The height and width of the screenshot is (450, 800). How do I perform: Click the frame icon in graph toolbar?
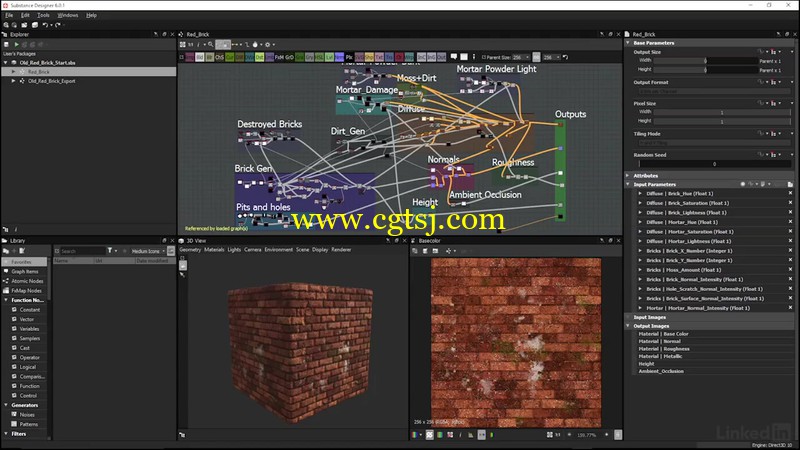pos(464,57)
